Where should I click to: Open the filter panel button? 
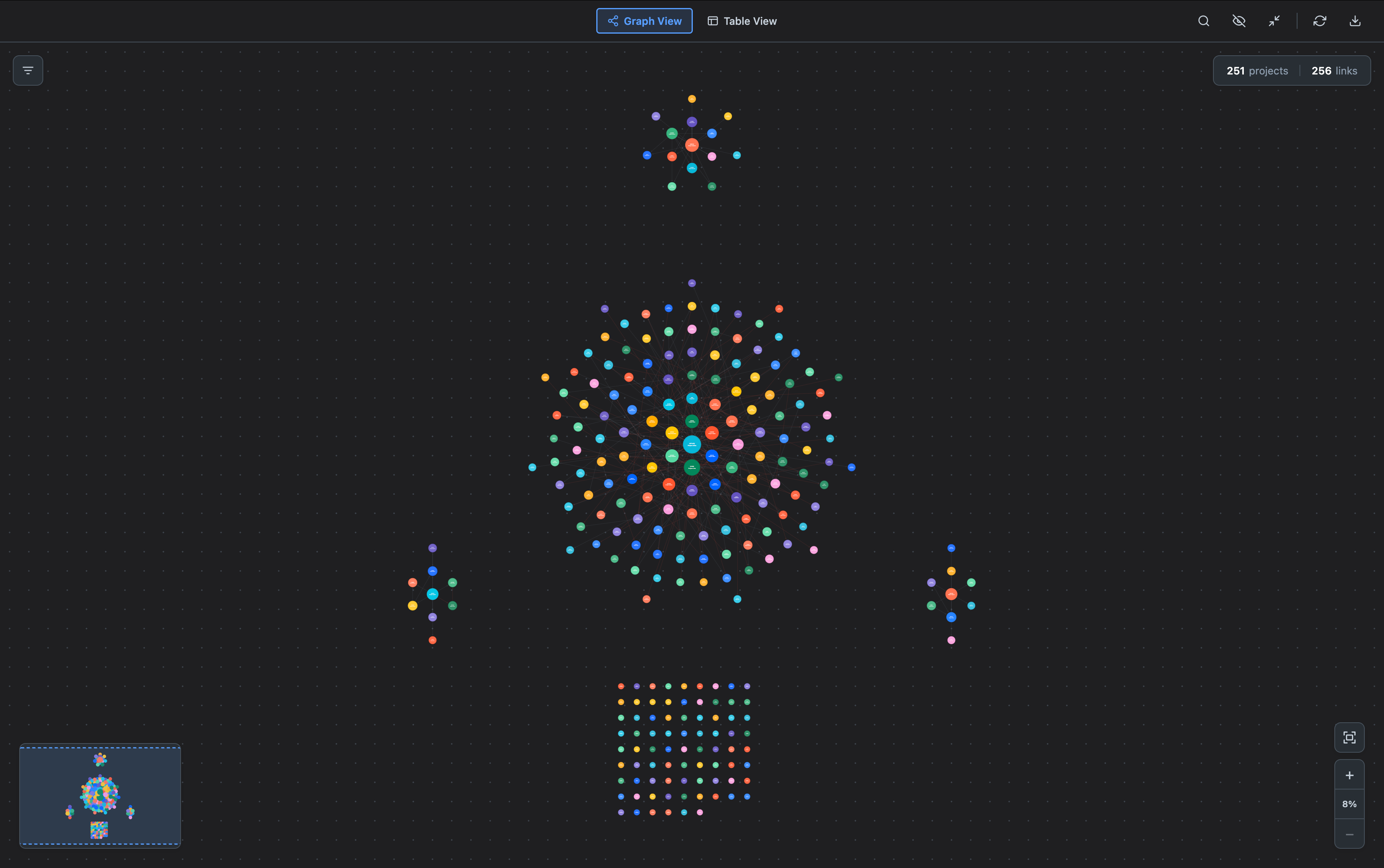pos(28,70)
